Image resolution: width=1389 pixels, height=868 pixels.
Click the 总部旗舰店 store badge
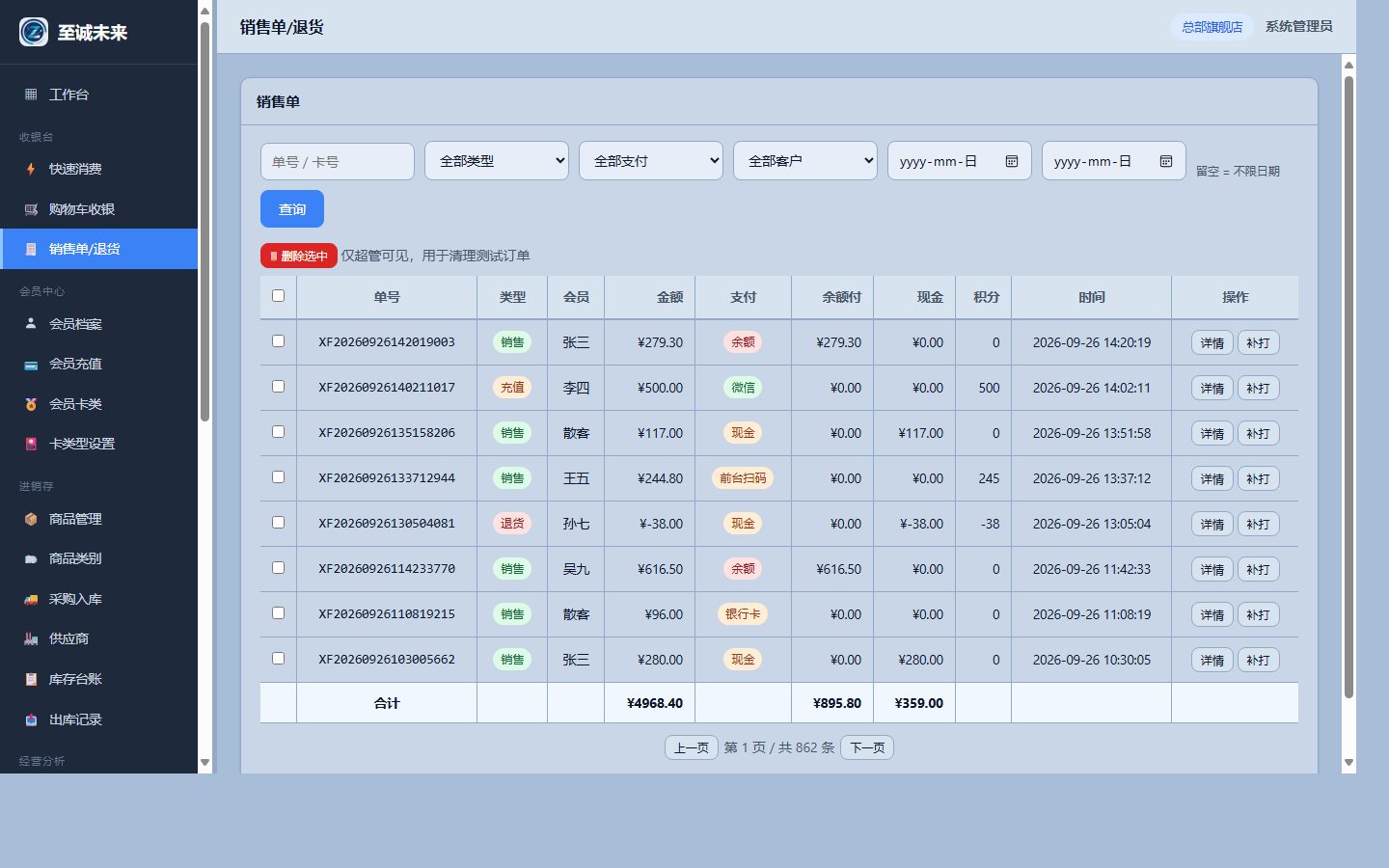click(x=1212, y=27)
